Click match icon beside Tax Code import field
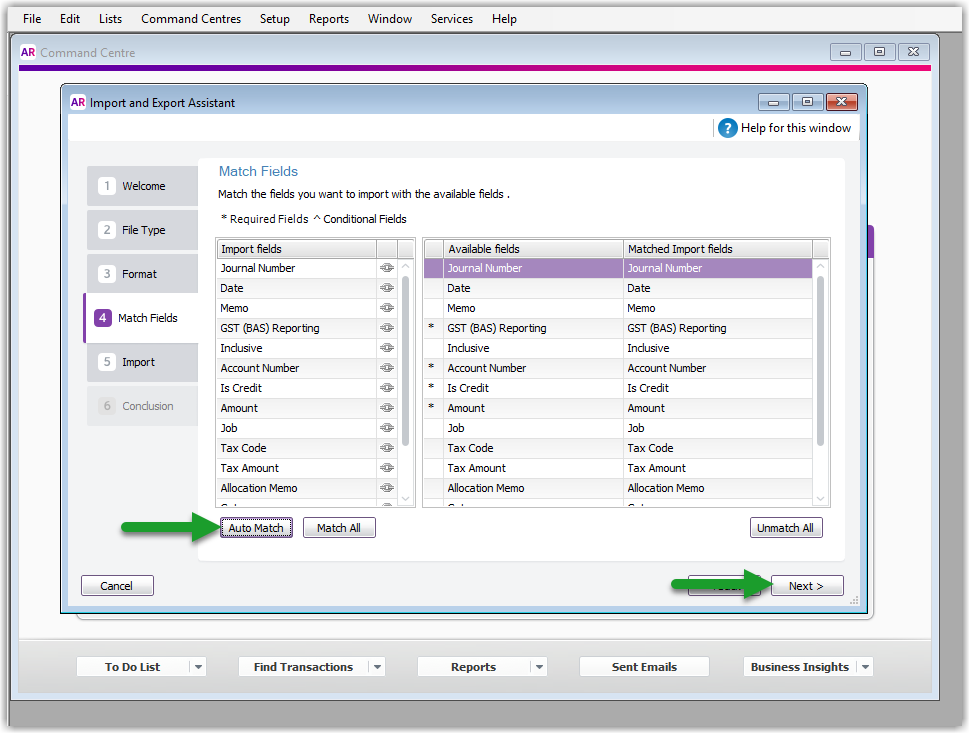The image size is (970, 734). [387, 448]
